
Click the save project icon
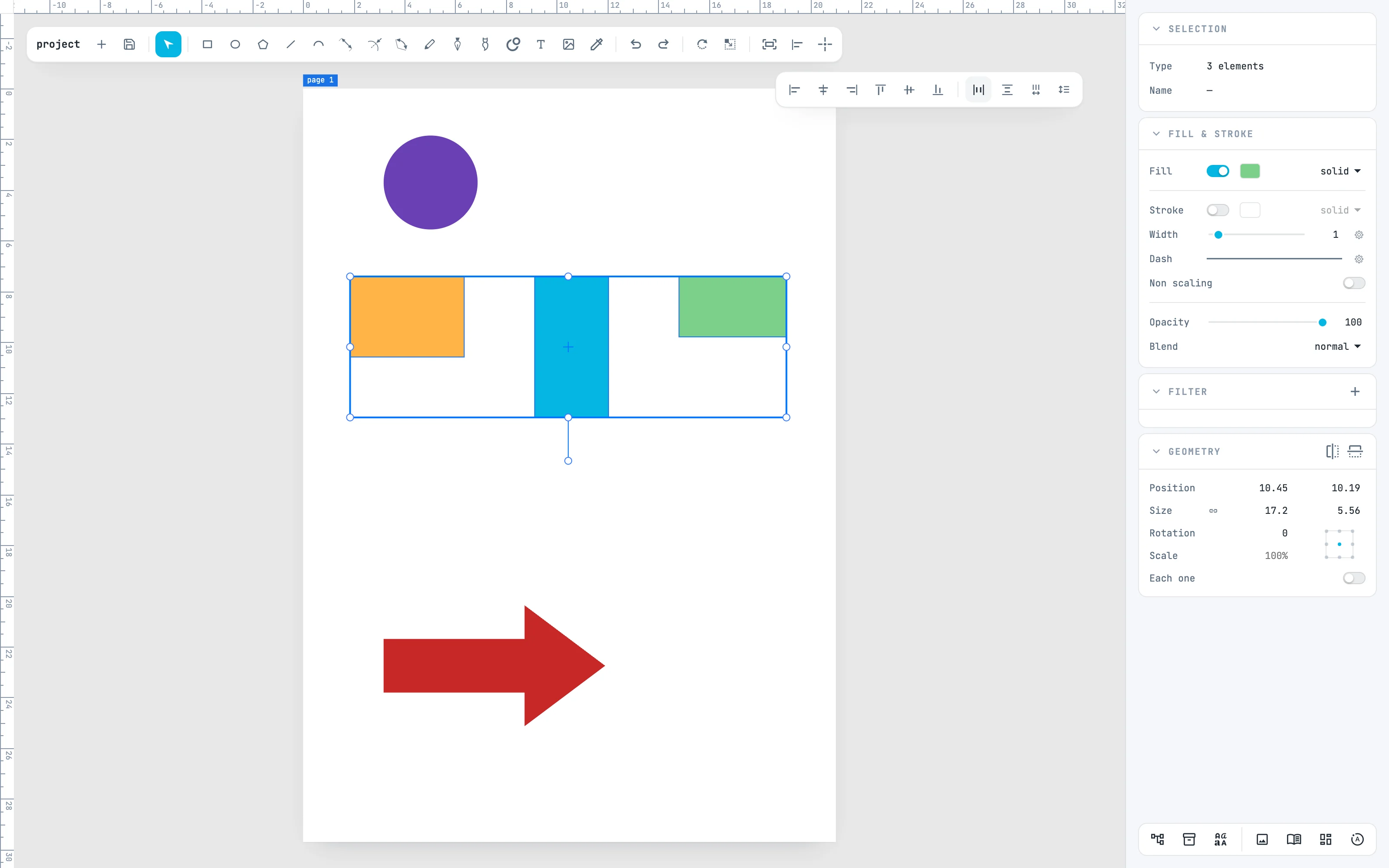point(129,44)
